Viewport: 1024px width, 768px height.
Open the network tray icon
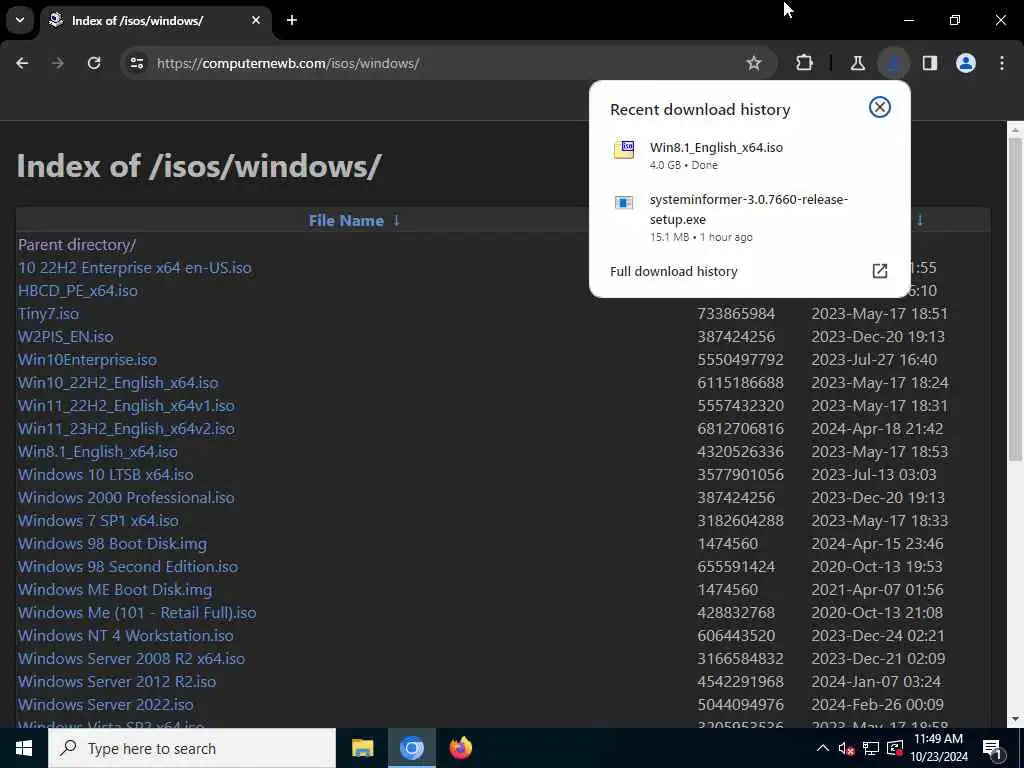pyautogui.click(x=871, y=748)
